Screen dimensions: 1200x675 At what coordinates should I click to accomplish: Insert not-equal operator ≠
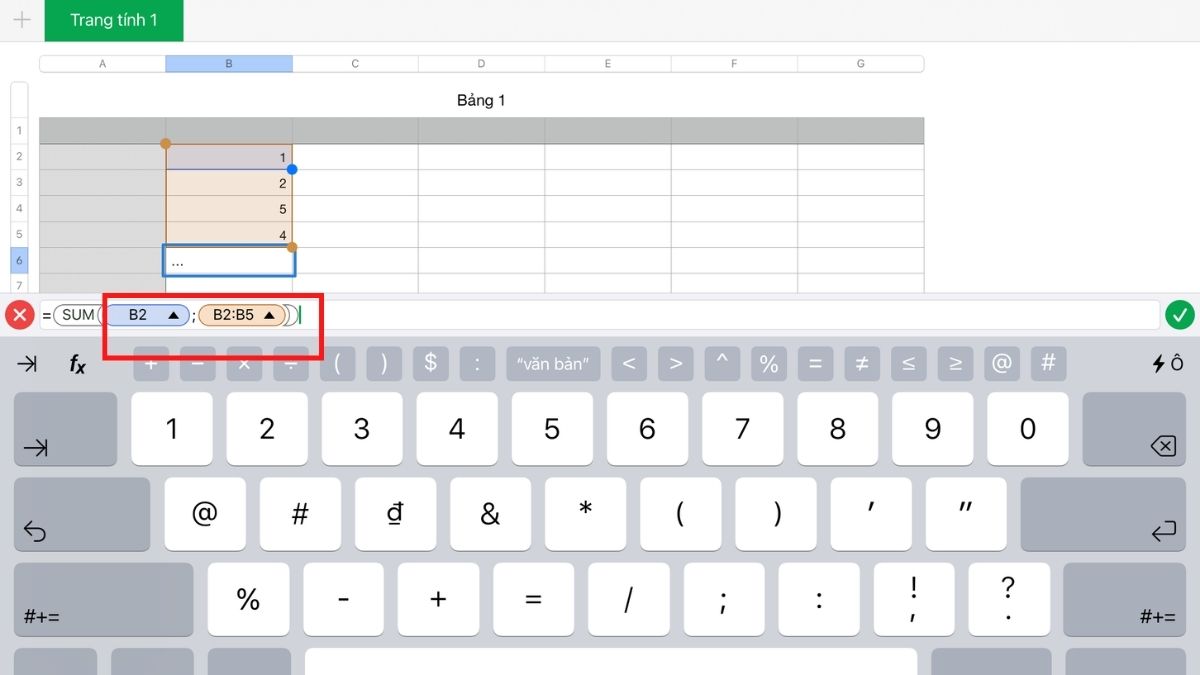[861, 364]
